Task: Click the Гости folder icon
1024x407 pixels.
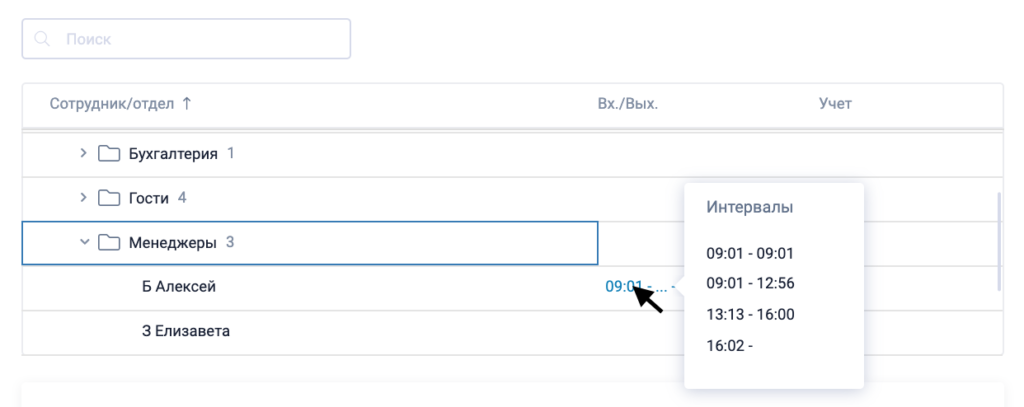Action: 109,198
